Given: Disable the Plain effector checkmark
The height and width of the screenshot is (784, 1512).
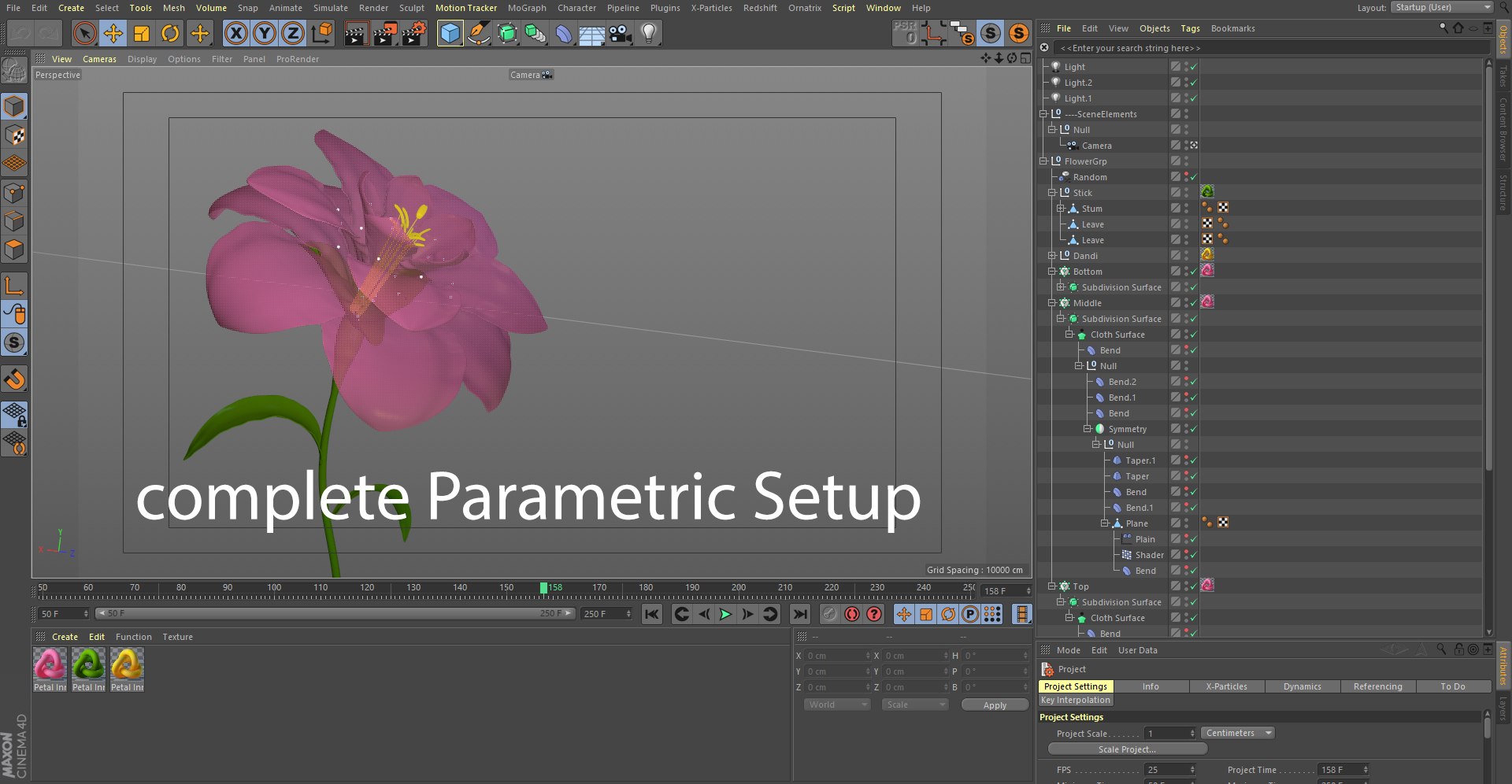Looking at the screenshot, I should pos(1194,539).
